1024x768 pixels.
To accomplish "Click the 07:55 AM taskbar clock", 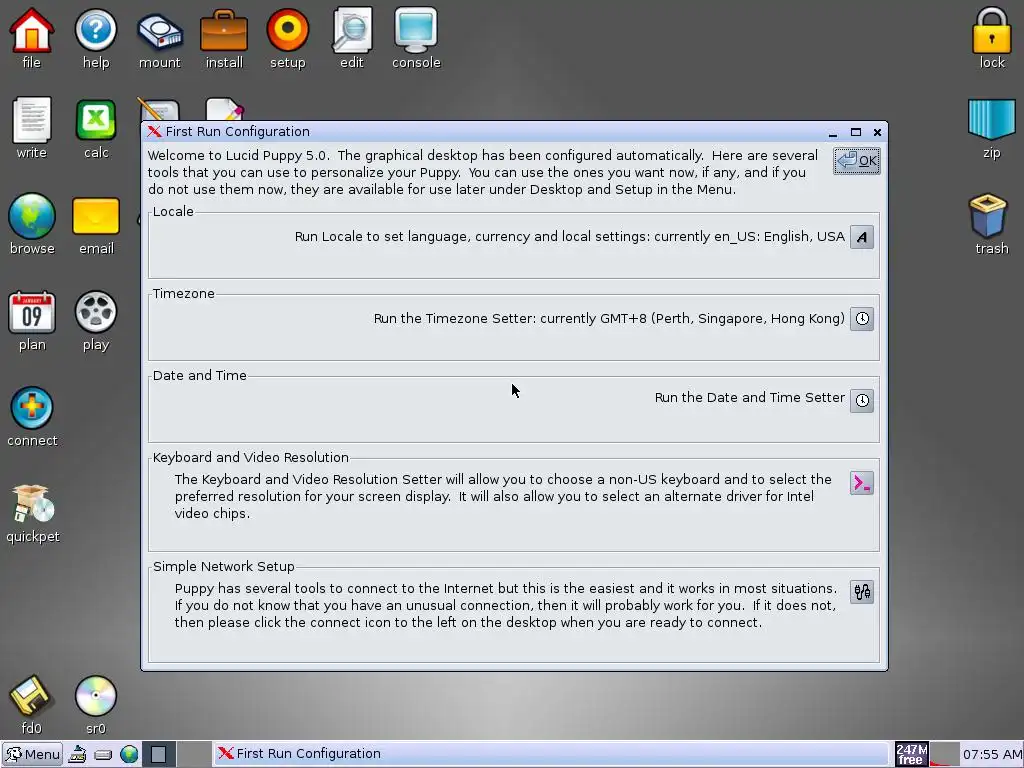I will [991, 754].
